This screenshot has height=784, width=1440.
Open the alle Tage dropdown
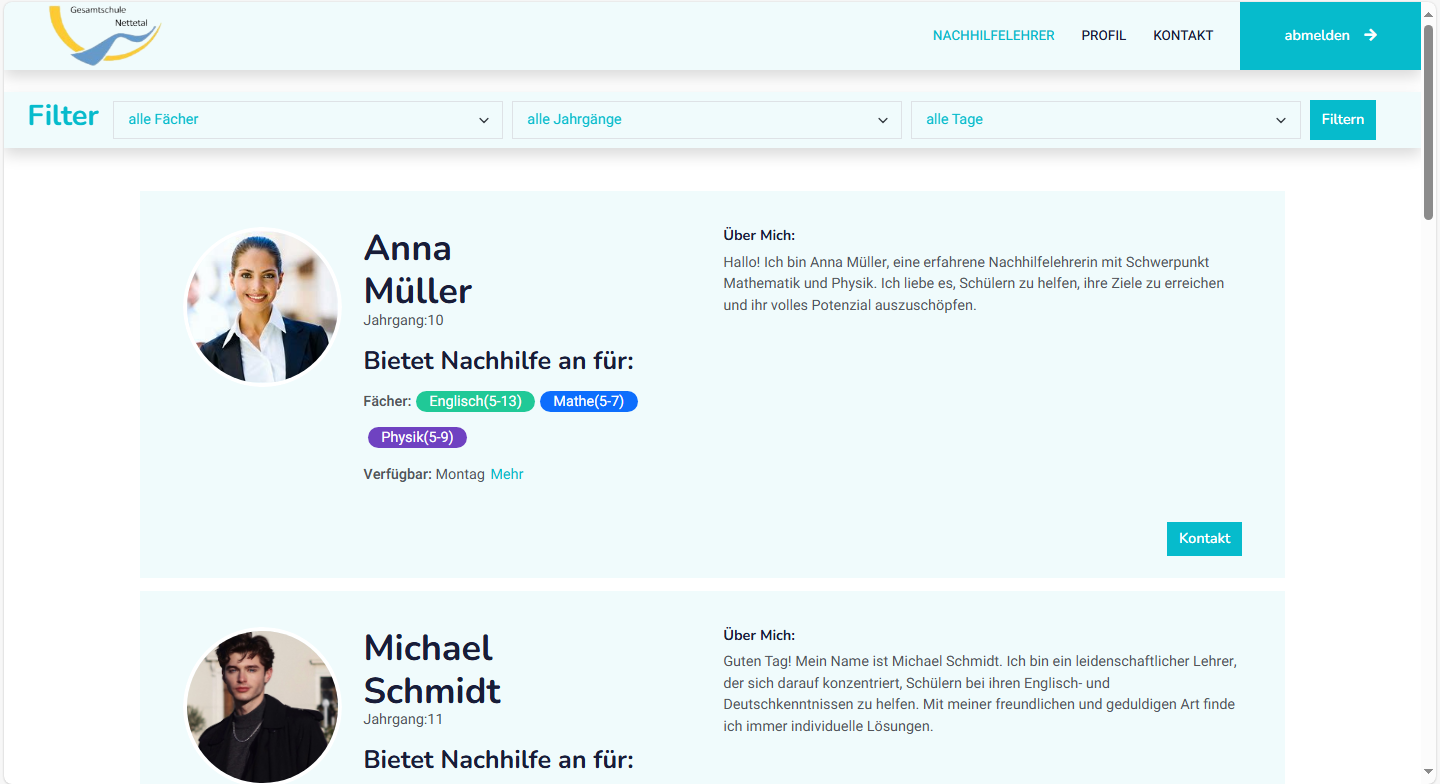point(1105,120)
